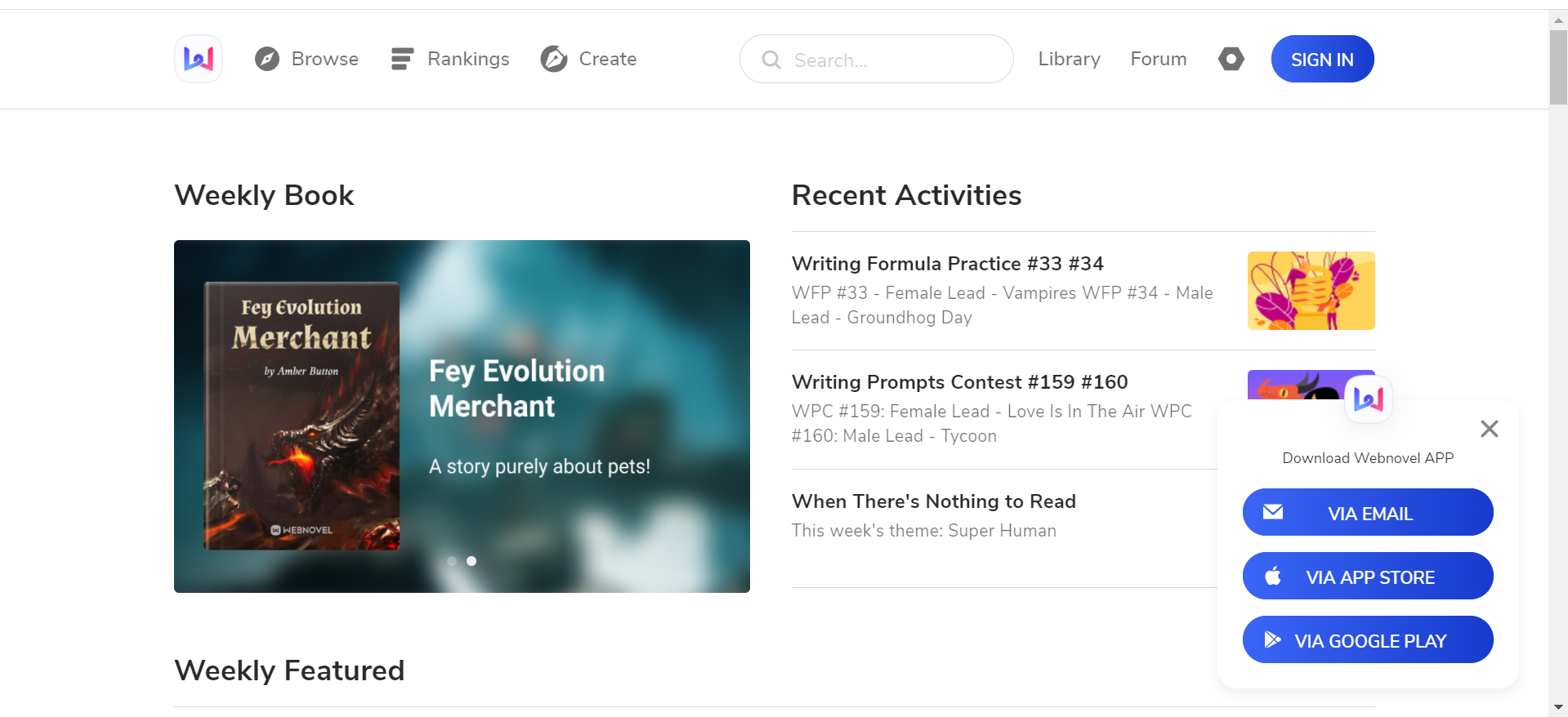The image size is (1568, 717).
Task: Click the Fey Evolution Merchant book cover
Action: (302, 416)
